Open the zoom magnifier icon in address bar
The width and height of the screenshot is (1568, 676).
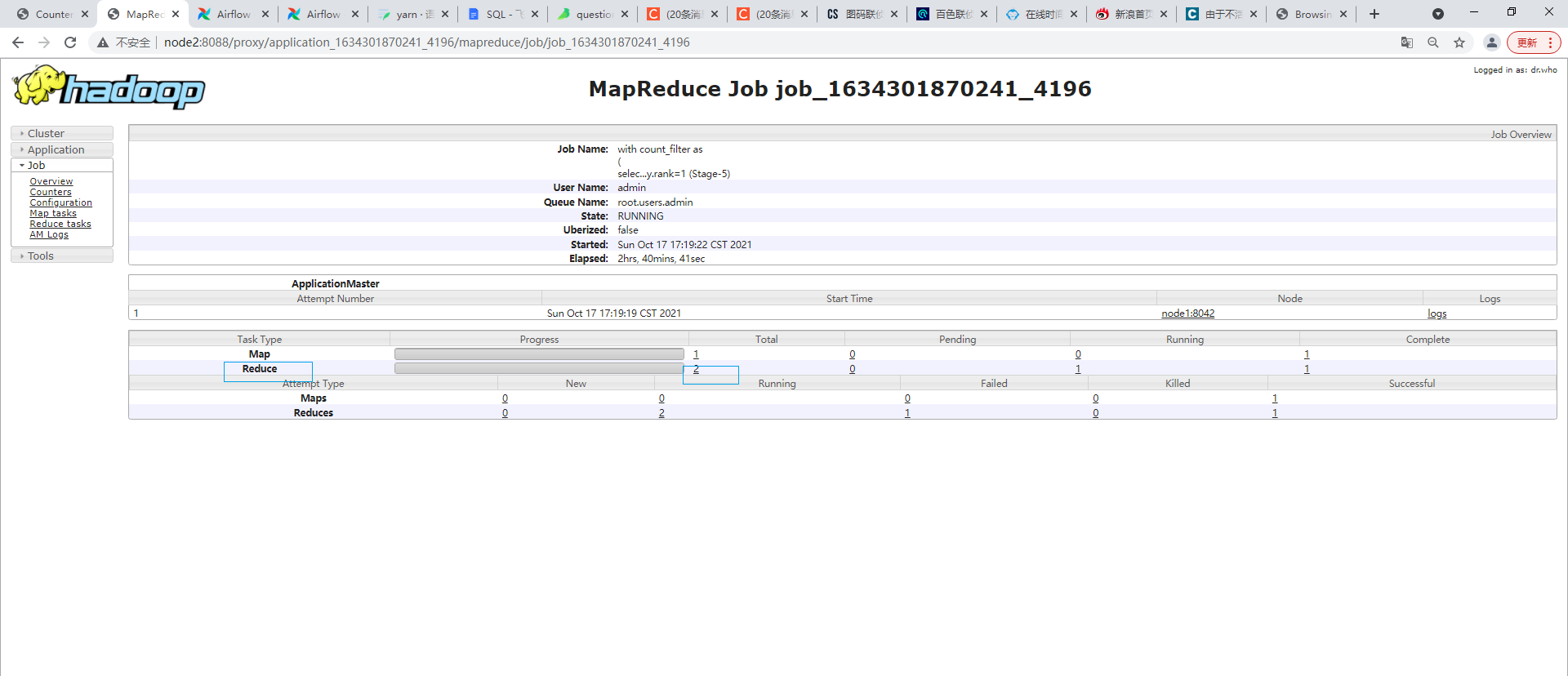point(1433,42)
